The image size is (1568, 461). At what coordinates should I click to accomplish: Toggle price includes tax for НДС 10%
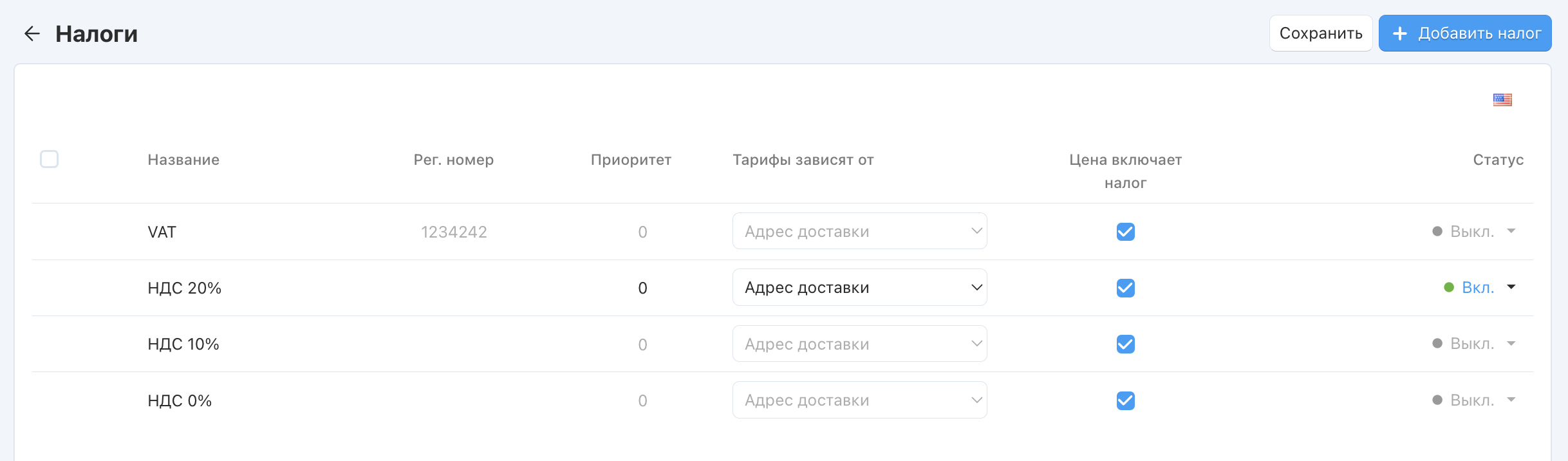(1125, 344)
